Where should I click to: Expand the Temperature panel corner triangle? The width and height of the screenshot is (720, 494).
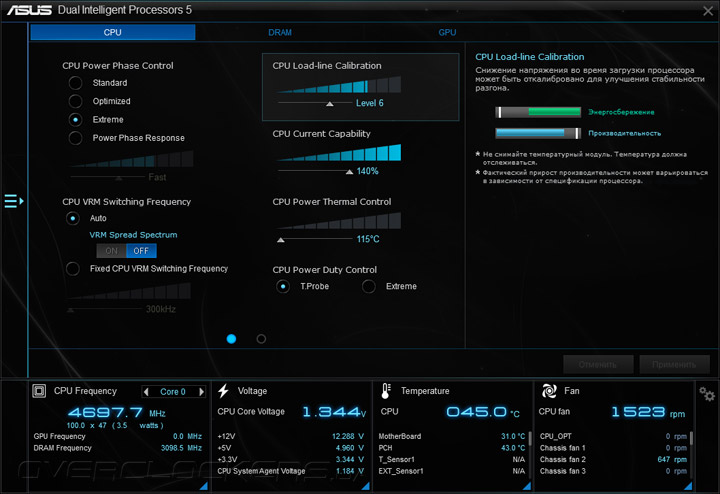527,485
